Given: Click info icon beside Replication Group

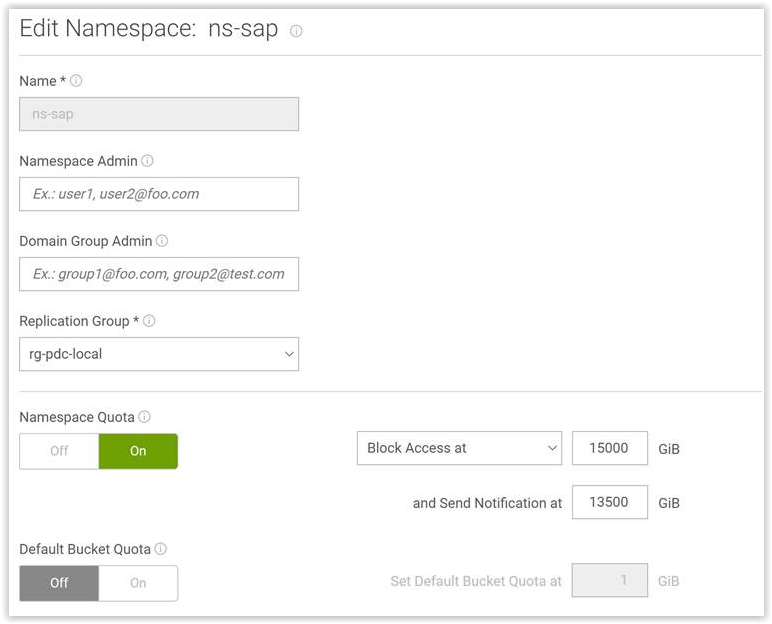Looking at the screenshot, I should point(149,321).
